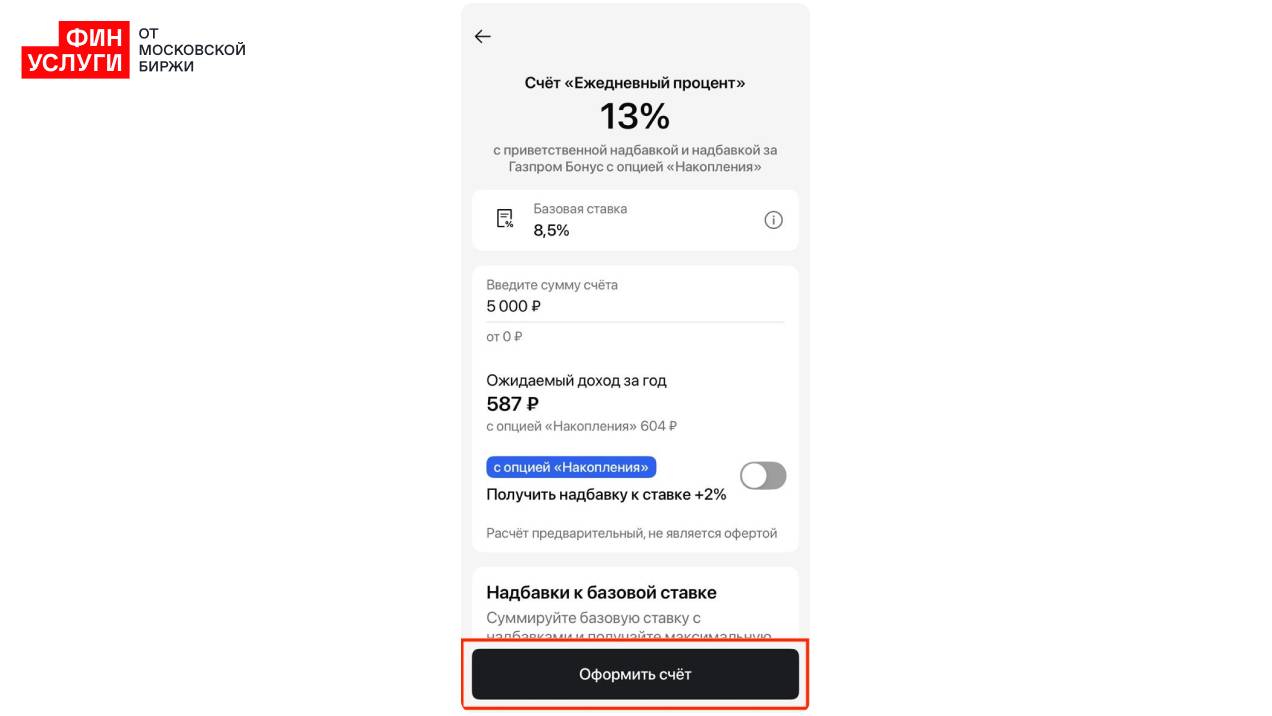Click the 8,5% base rate value
The image size is (1272, 716).
click(551, 231)
